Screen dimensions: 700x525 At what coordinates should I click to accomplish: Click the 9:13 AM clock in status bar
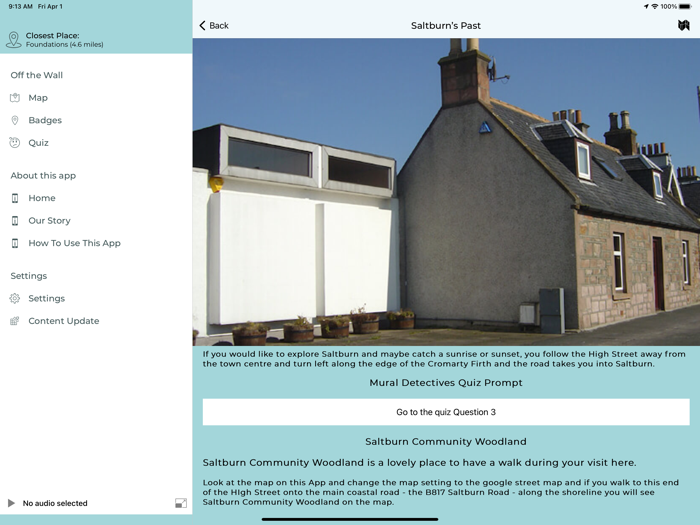pyautogui.click(x=21, y=7)
